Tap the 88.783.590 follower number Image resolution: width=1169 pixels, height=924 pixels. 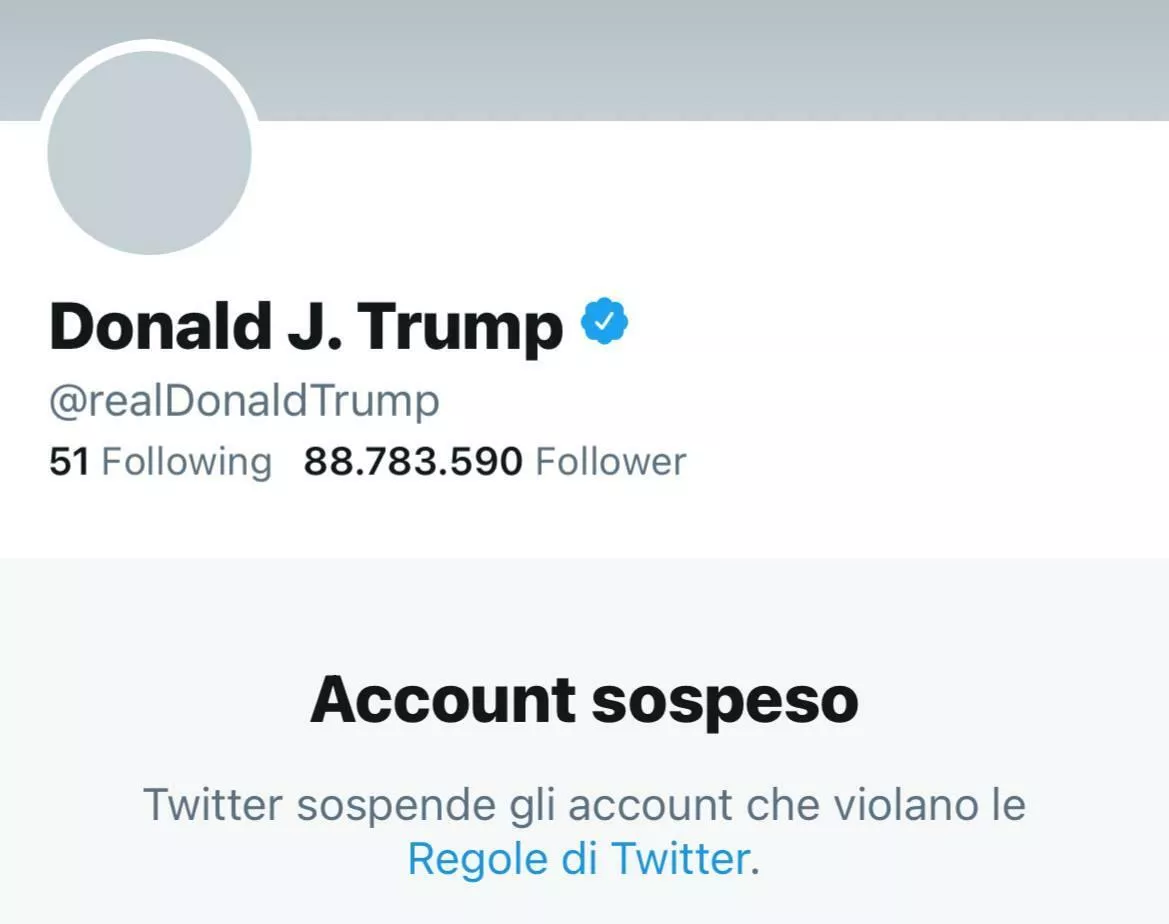coord(413,462)
